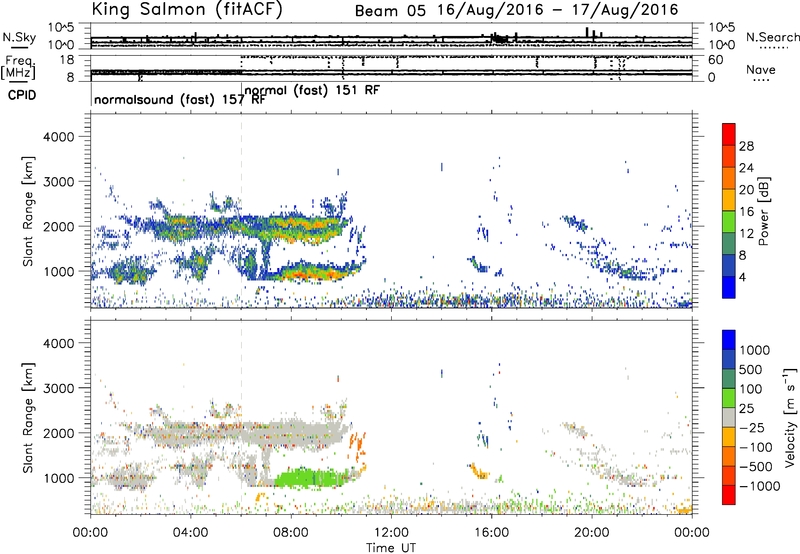Click the green velocity patch near 08:00–10:00
This screenshot has width=800, height=554.
311,479
